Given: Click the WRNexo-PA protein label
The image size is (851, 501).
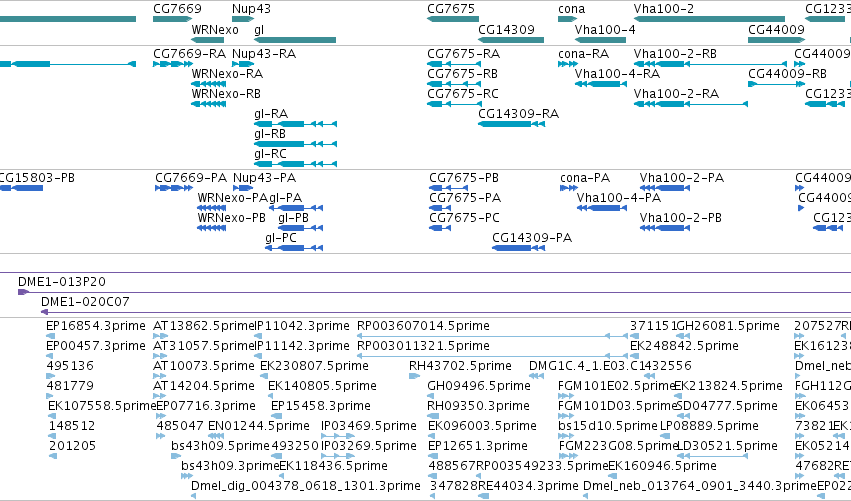Looking at the screenshot, I should point(233,198).
